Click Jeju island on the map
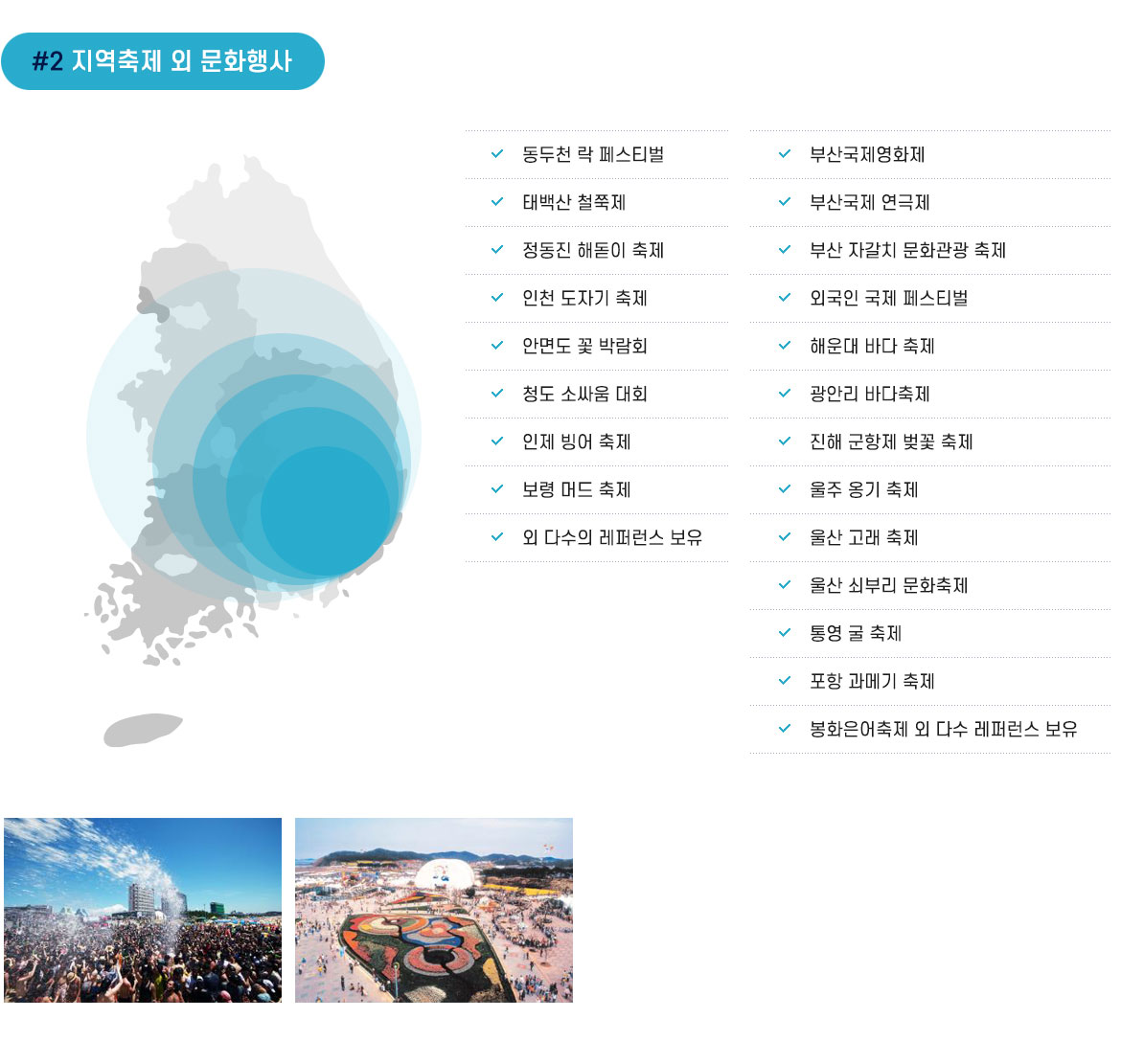 pyautogui.click(x=143, y=730)
